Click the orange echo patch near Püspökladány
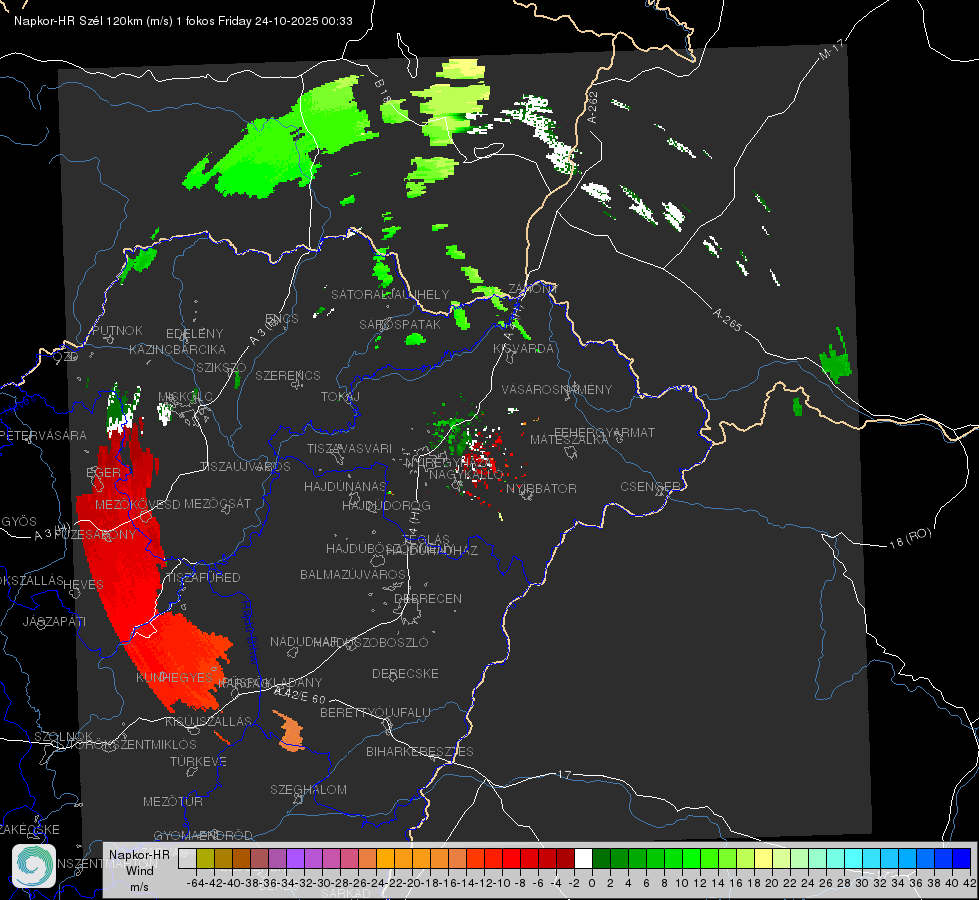Image resolution: width=979 pixels, height=900 pixels. pos(290,732)
